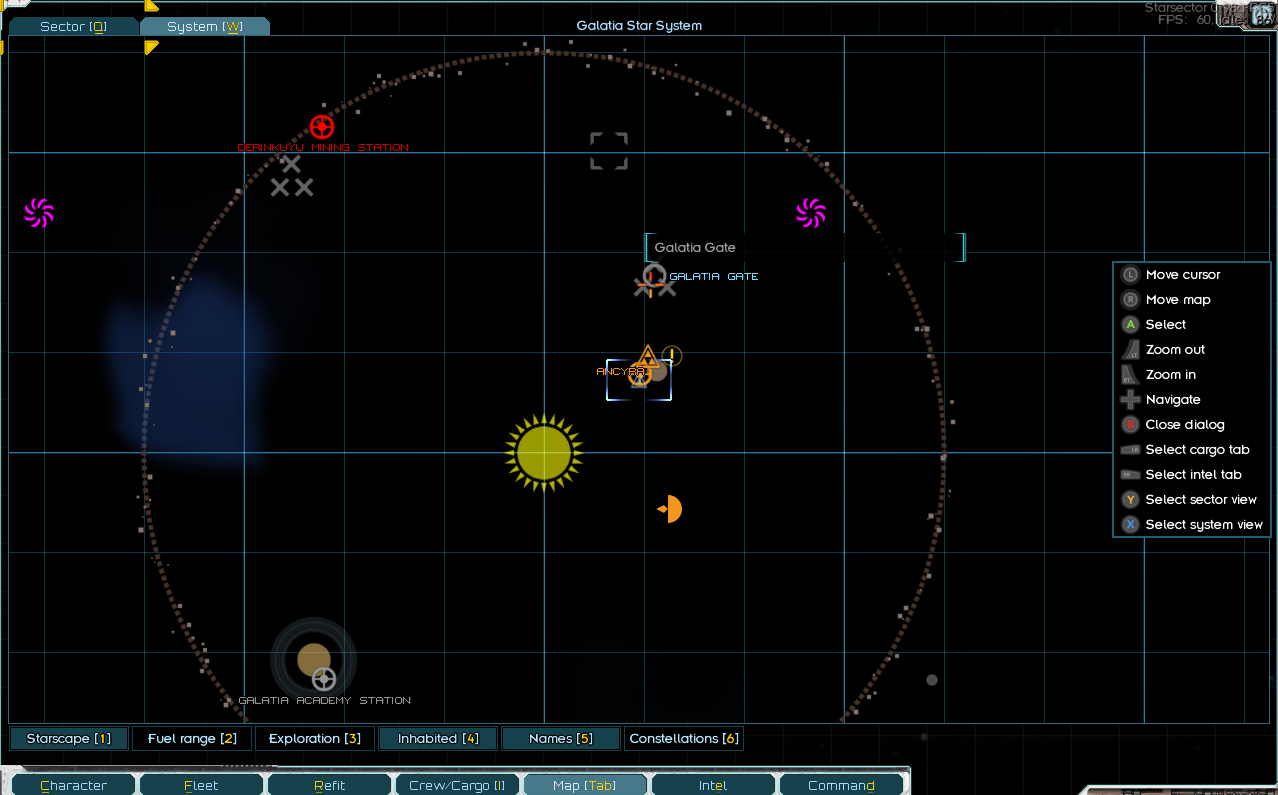Toggle the Constellations [6] filter
Viewport: 1278px width, 795px height.
(x=684, y=738)
